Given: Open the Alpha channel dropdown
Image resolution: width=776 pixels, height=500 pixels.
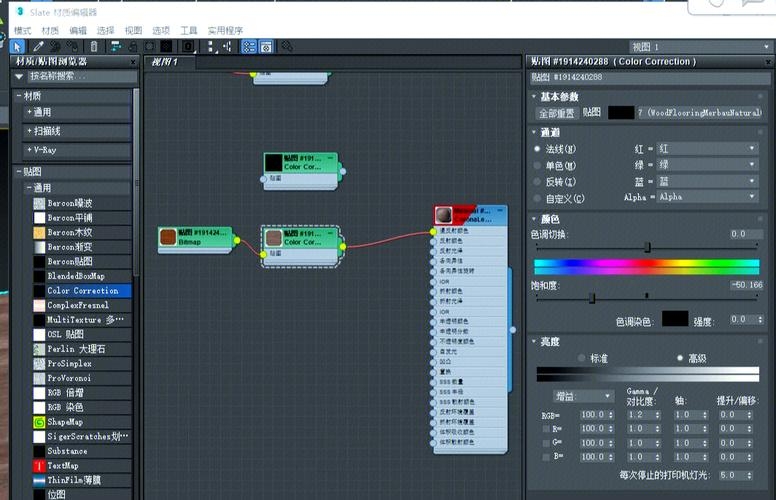Looking at the screenshot, I should click(x=708, y=197).
